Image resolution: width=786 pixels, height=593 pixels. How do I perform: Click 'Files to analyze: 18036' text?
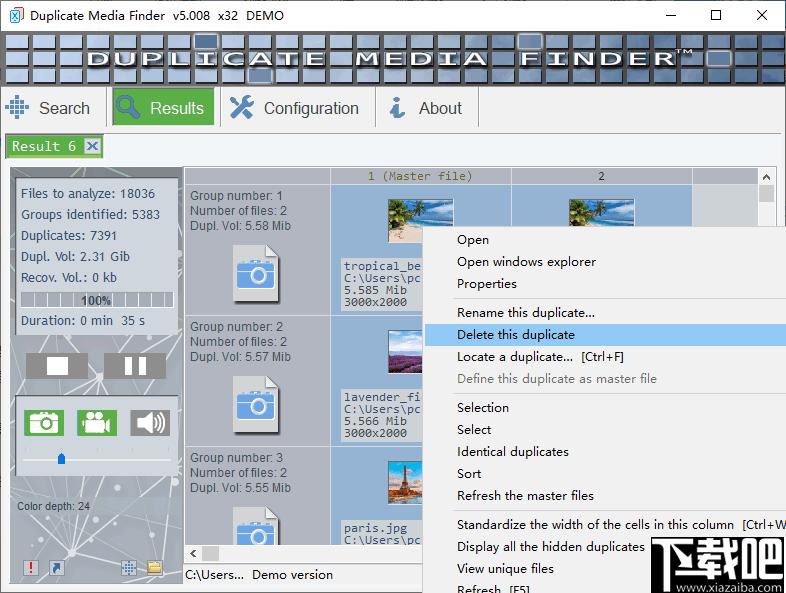[x=88, y=194]
